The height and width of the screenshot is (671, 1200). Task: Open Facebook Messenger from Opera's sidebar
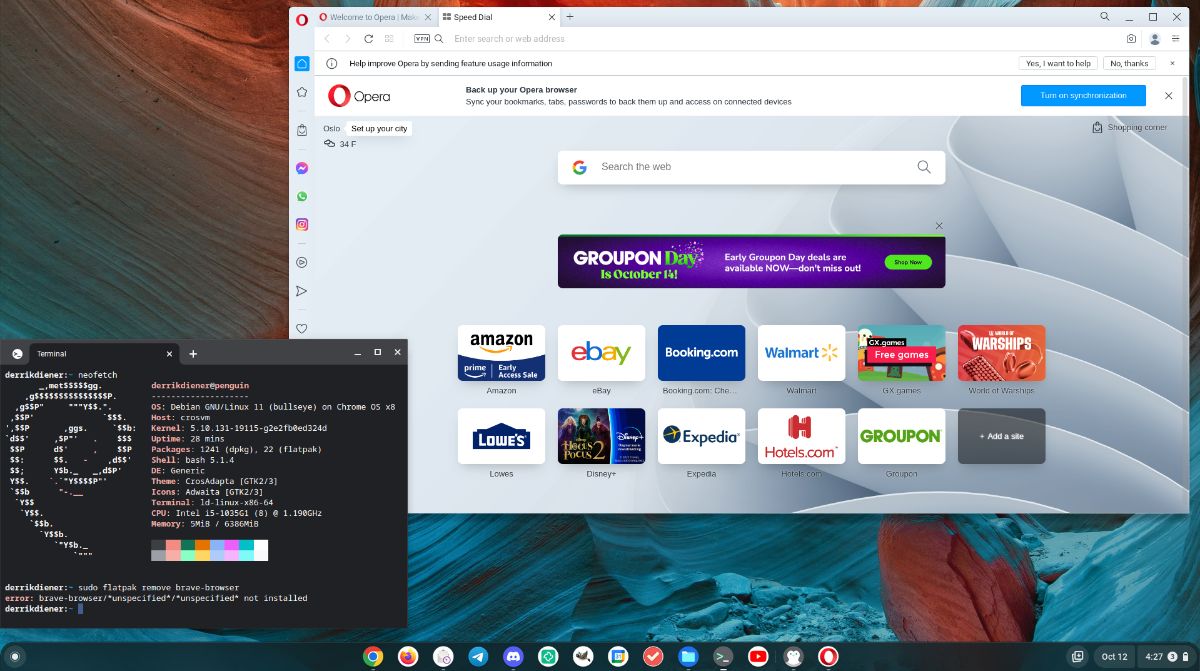(302, 168)
